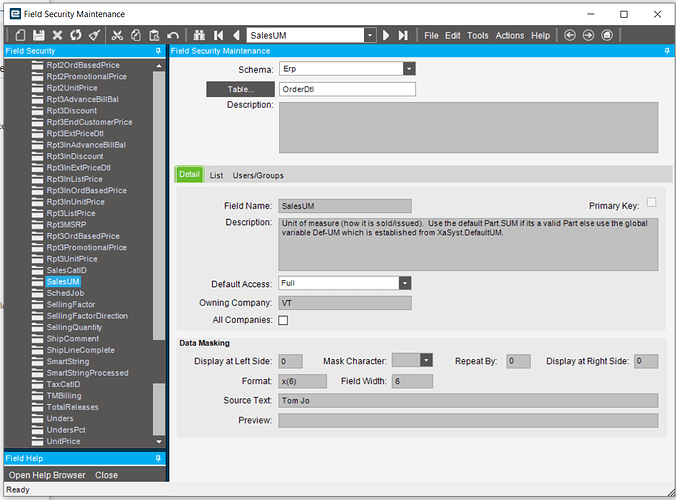This screenshot has height=500, width=676.
Task: Select ShipComment in the field tree
Action: click(72, 339)
